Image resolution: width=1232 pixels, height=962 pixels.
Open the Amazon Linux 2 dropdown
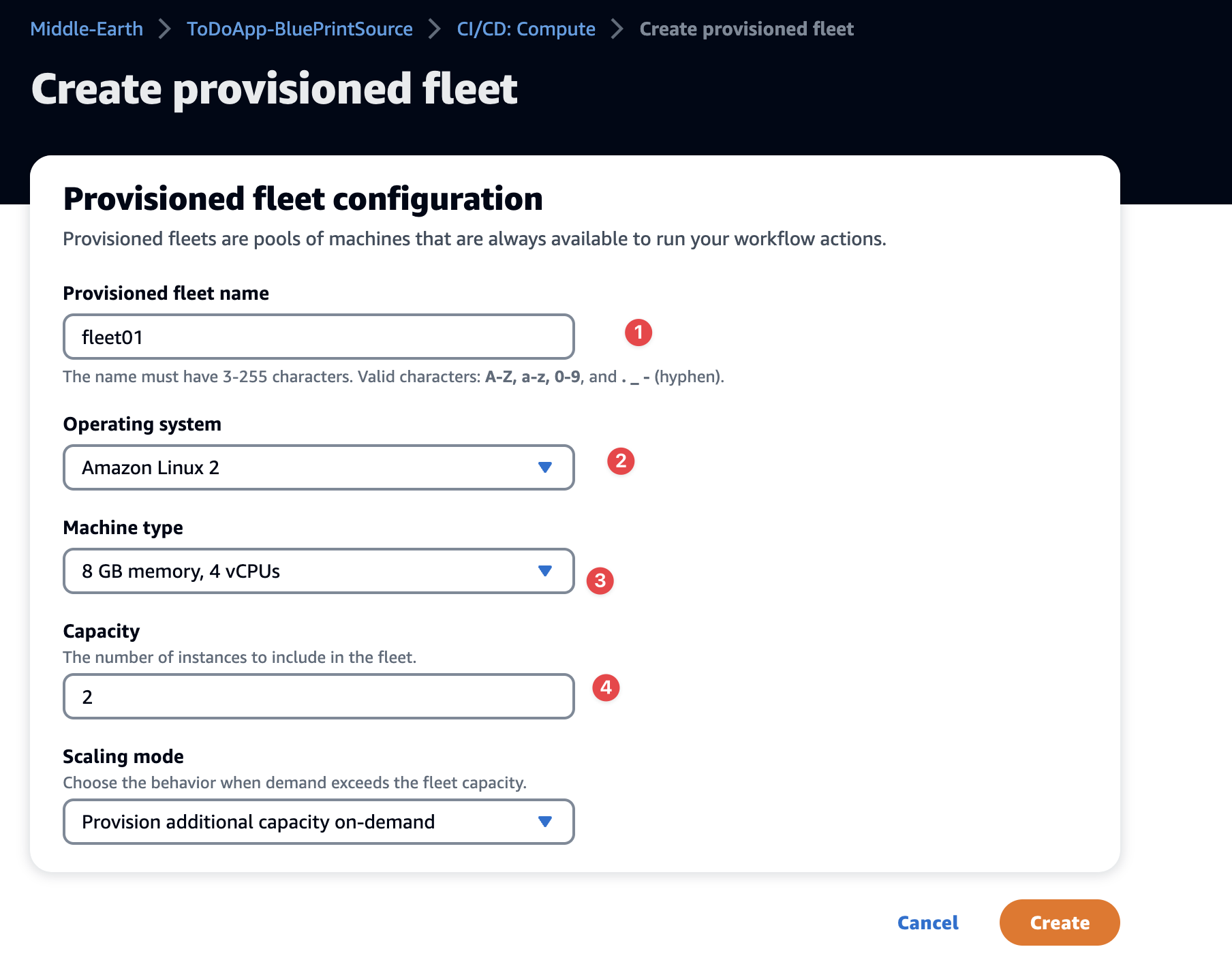click(319, 467)
